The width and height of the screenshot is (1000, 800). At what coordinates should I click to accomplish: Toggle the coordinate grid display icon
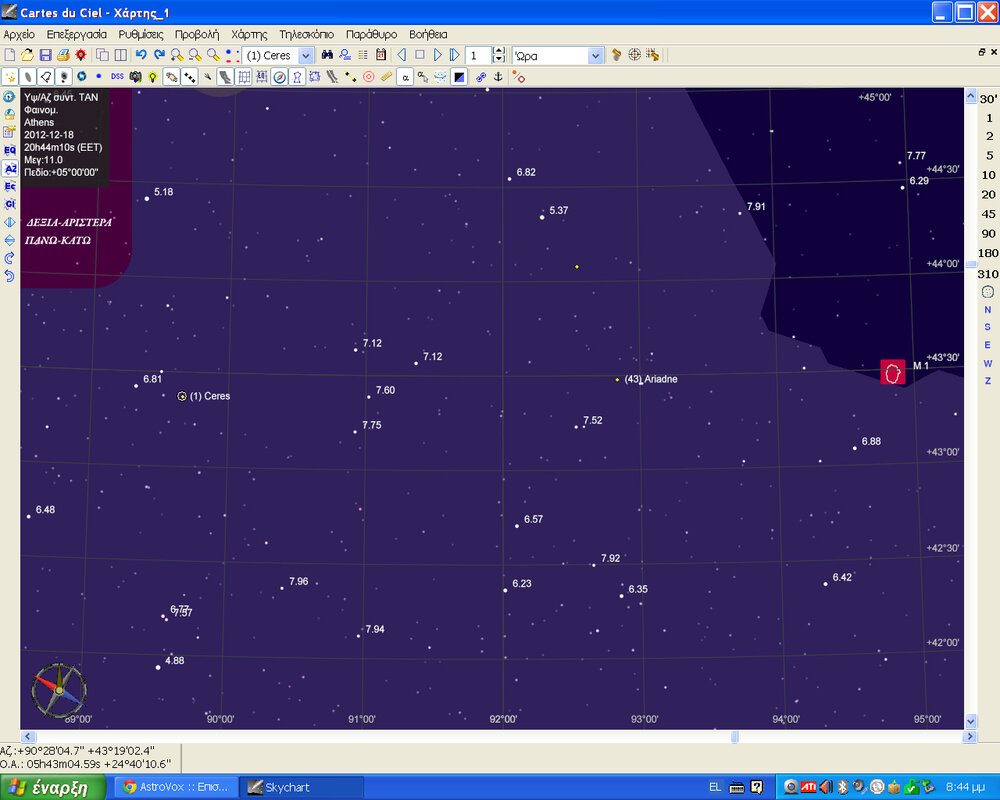pos(245,76)
